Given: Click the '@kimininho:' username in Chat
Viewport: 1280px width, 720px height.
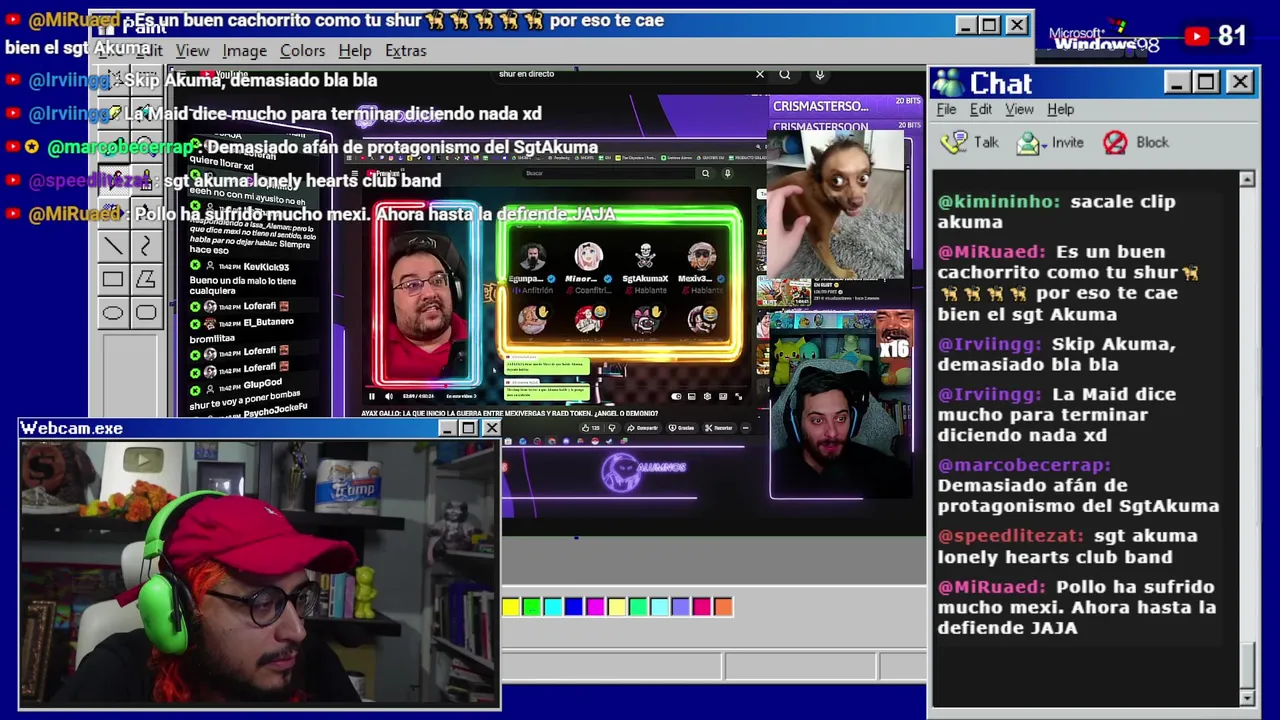Looking at the screenshot, I should [998, 202].
